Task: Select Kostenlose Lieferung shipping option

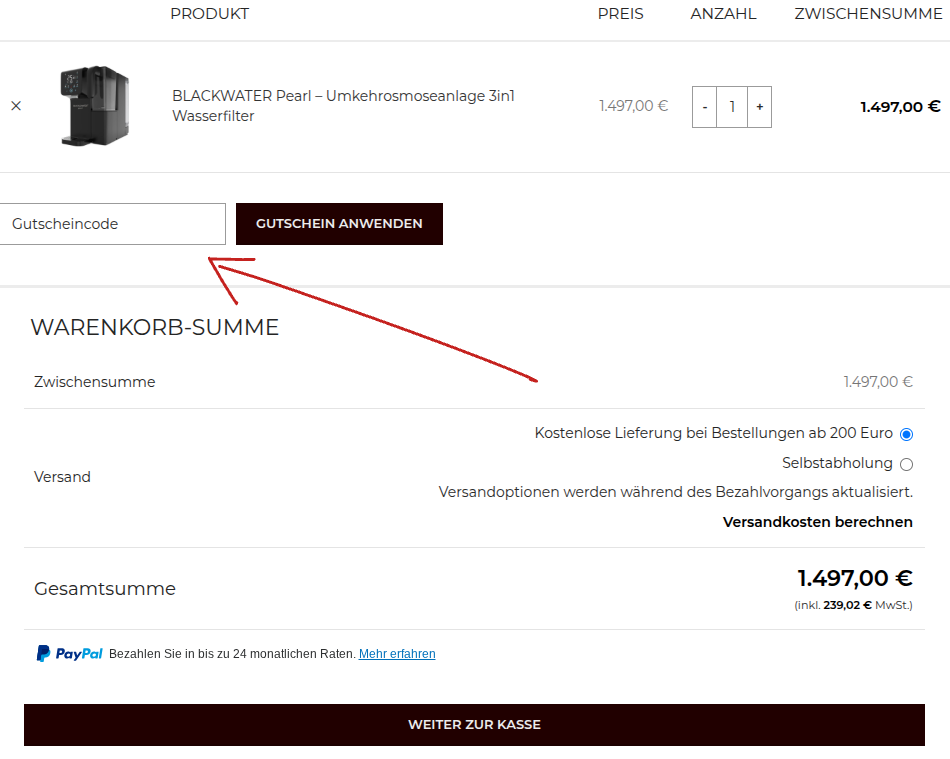Action: pyautogui.click(x=906, y=434)
